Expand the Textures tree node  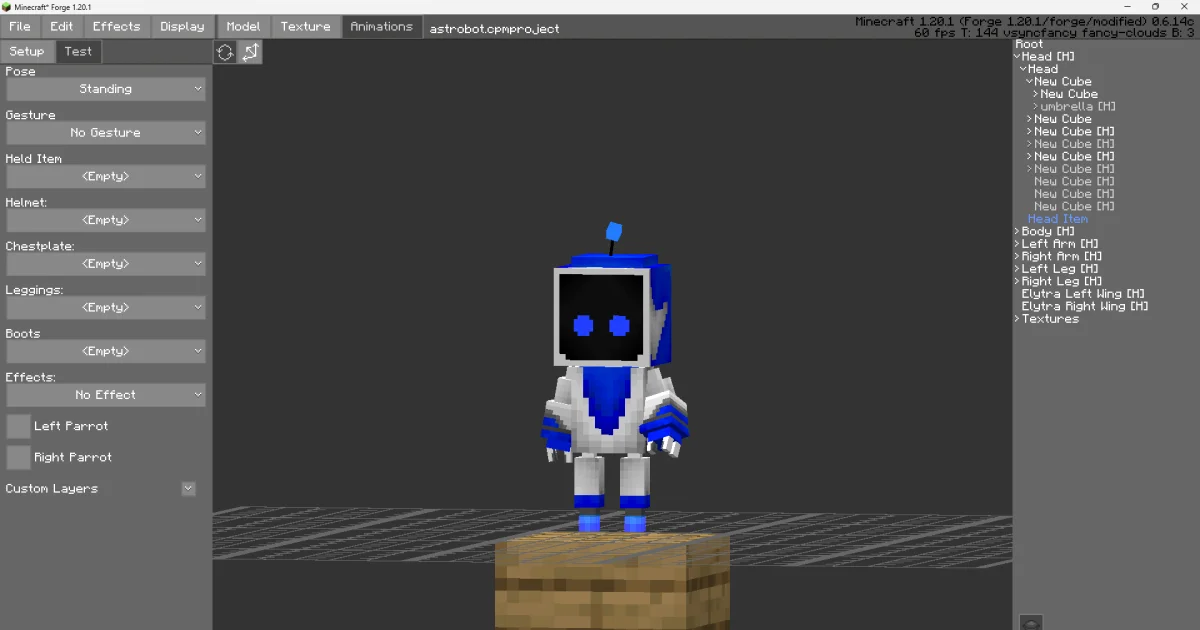click(1017, 318)
